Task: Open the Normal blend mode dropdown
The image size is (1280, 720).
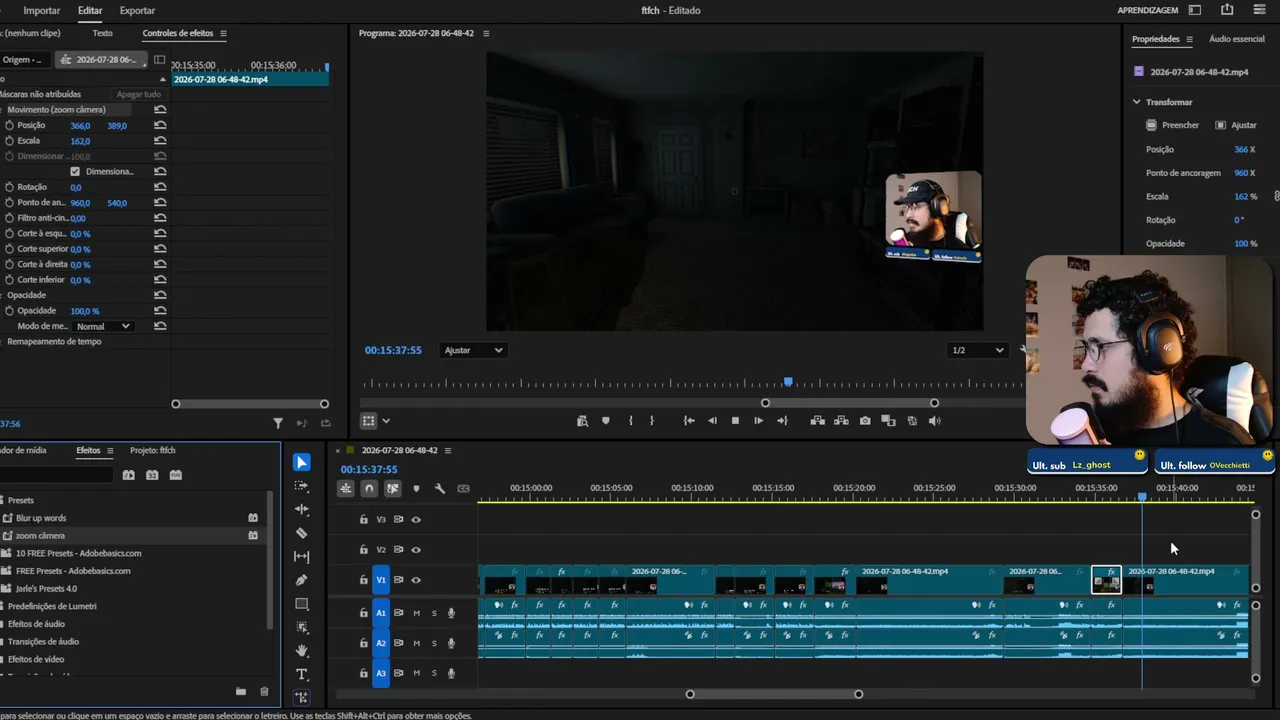Action: [104, 326]
